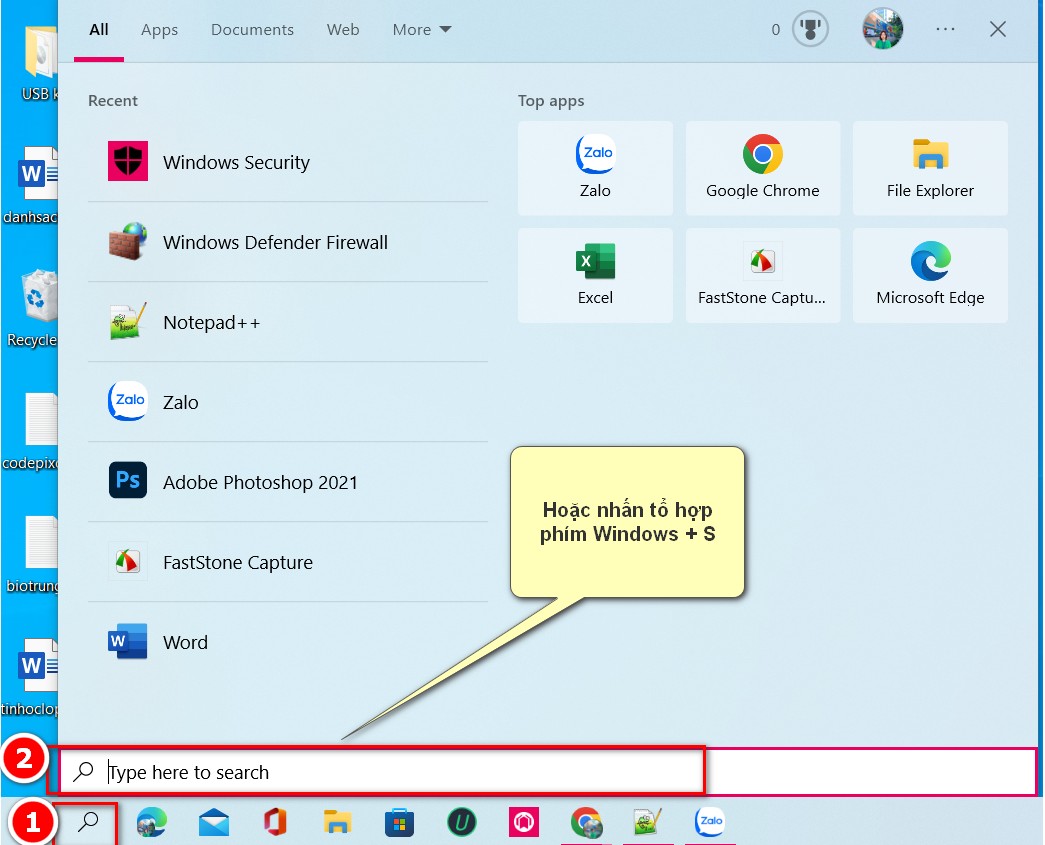Focus the Type here to search box
This screenshot has width=1045, height=845.
[x=546, y=772]
